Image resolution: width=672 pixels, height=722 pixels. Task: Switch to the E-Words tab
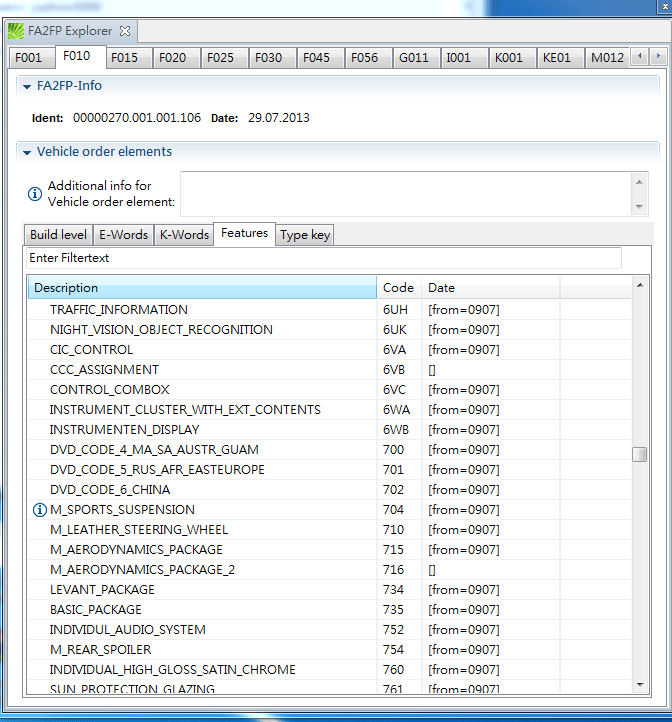click(x=123, y=235)
